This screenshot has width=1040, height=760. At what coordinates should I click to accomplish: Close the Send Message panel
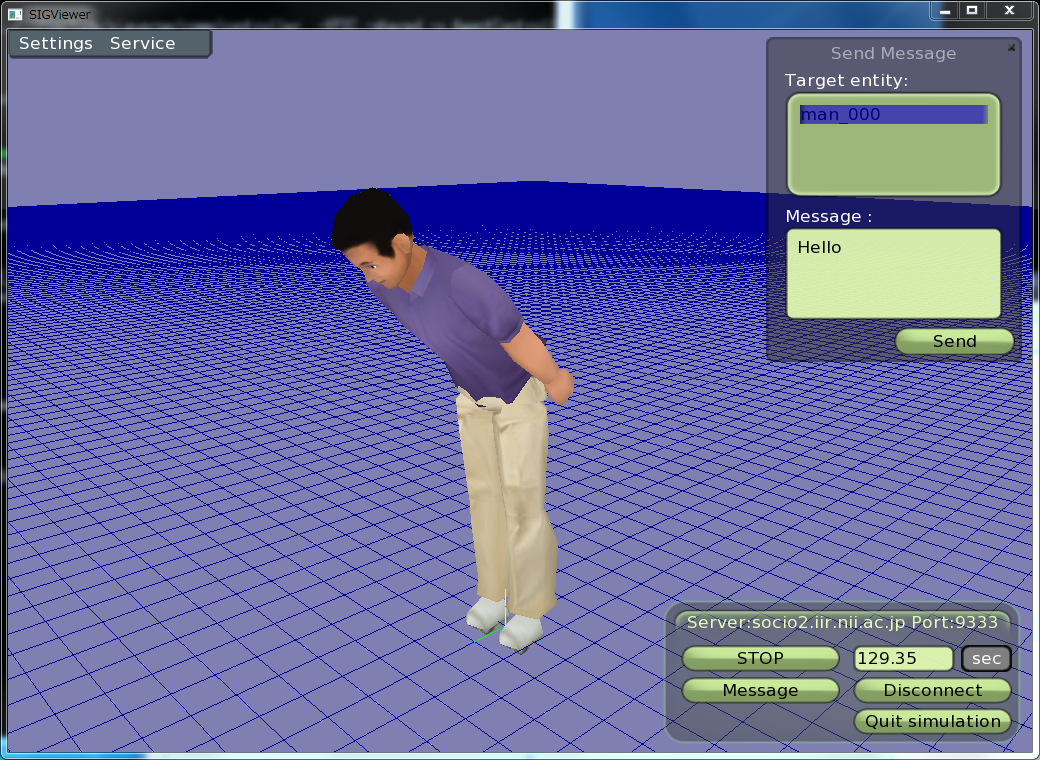pos(1012,46)
